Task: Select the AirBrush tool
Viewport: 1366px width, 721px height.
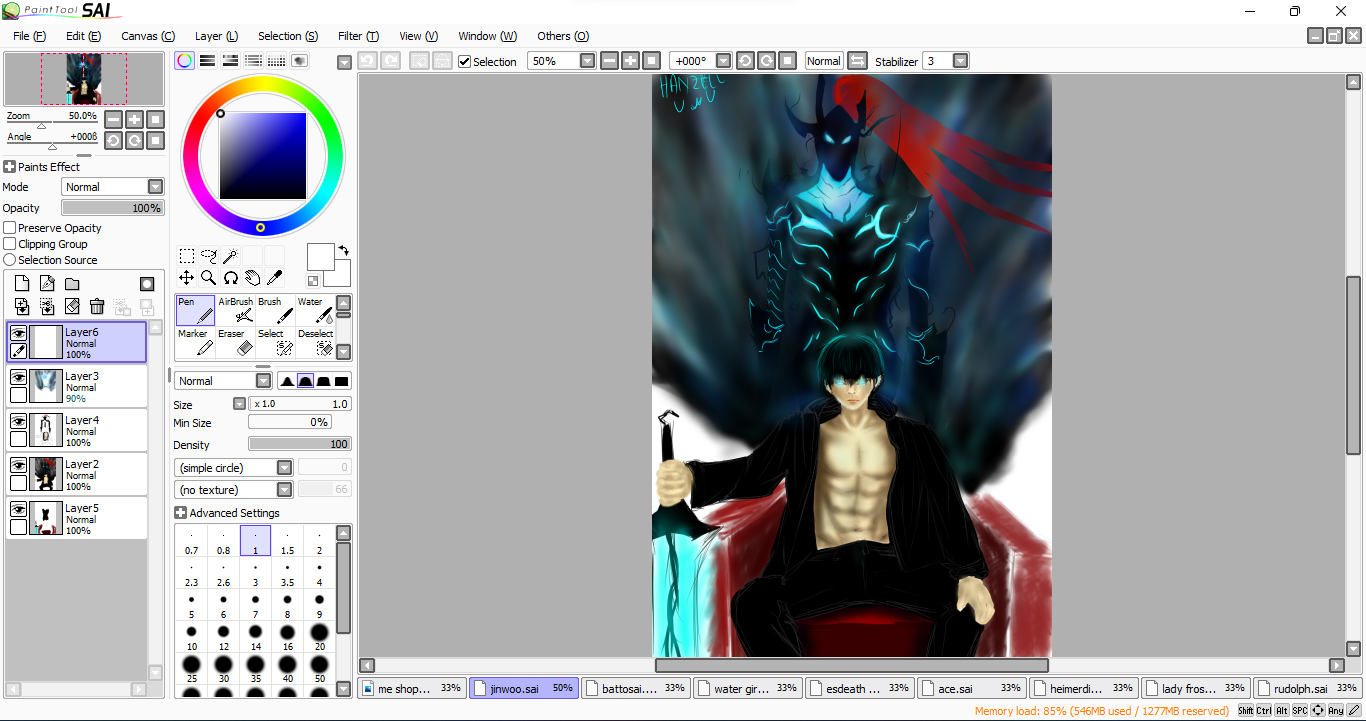Action: [236, 311]
